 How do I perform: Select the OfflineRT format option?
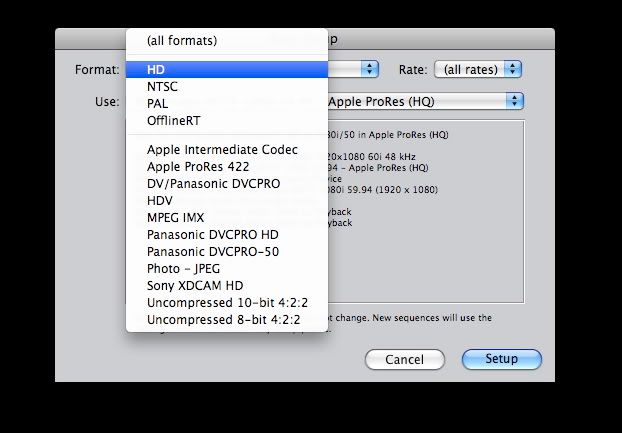[x=227, y=121]
